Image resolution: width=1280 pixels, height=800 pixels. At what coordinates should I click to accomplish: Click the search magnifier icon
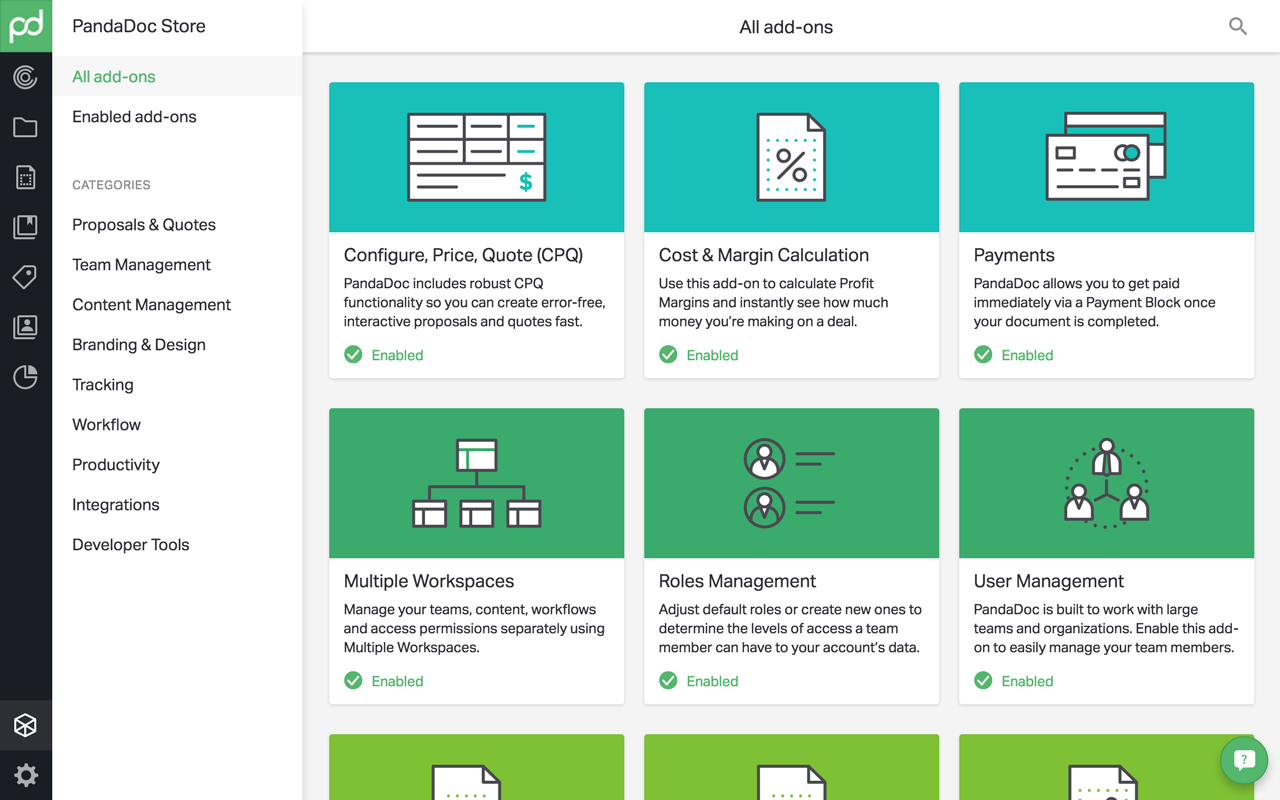point(1238,27)
